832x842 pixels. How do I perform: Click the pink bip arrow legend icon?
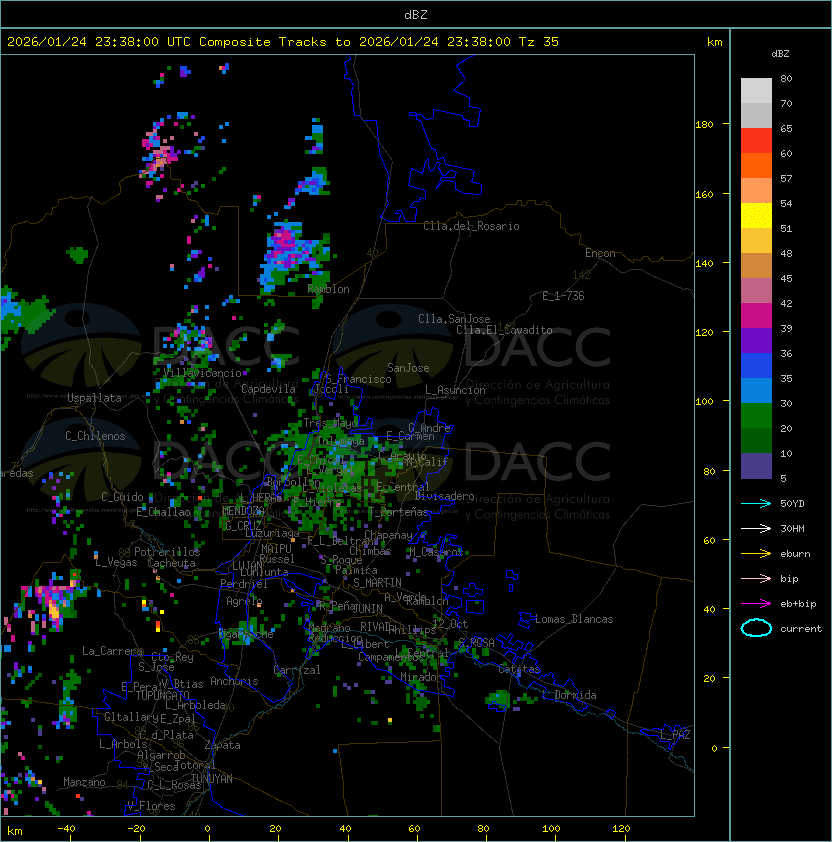click(756, 578)
